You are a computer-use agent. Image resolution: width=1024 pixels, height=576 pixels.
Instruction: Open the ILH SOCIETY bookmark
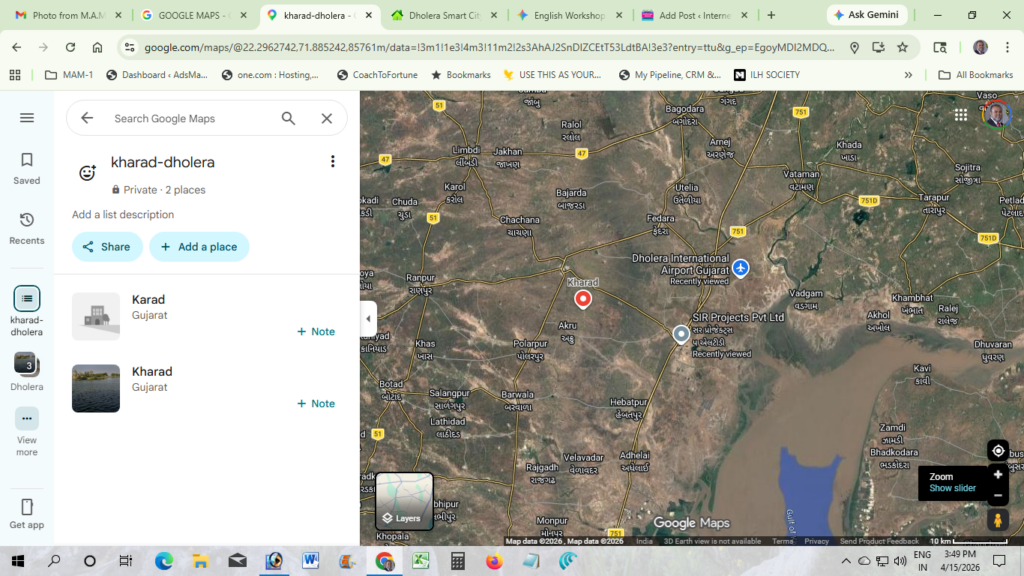[767, 75]
